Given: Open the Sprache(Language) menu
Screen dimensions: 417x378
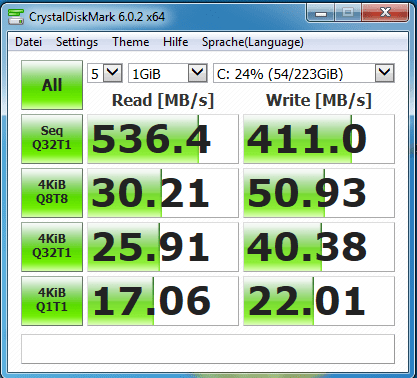Looking at the screenshot, I should tap(253, 42).
